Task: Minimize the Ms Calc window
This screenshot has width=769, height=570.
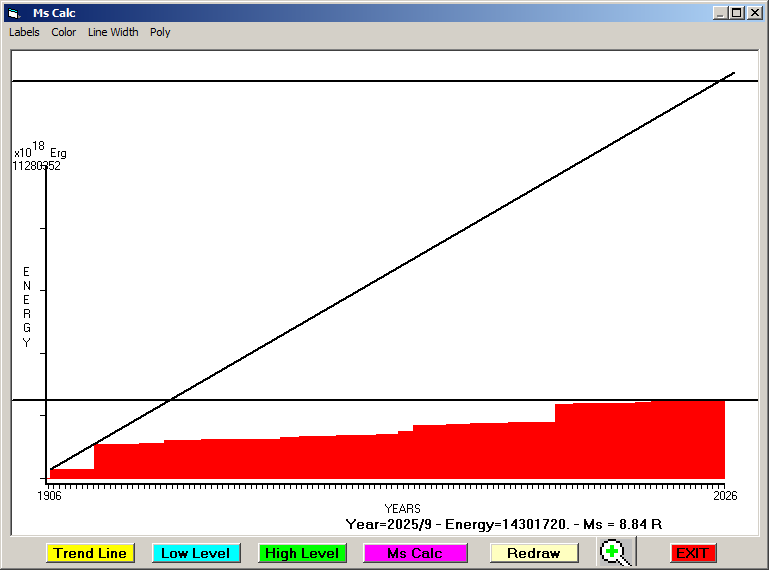Action: (x=720, y=13)
